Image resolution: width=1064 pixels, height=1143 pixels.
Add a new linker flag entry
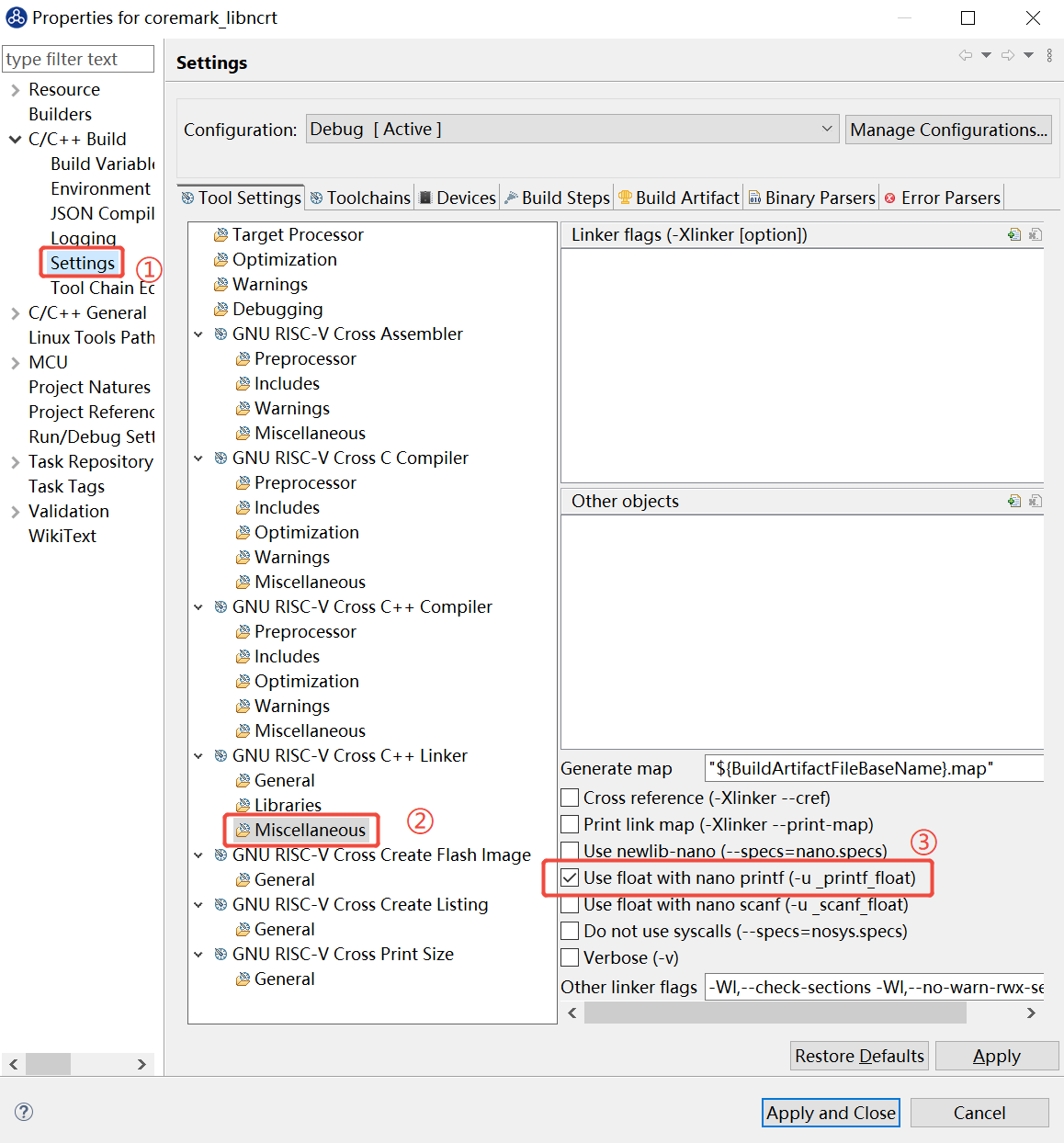pyautogui.click(x=1013, y=234)
